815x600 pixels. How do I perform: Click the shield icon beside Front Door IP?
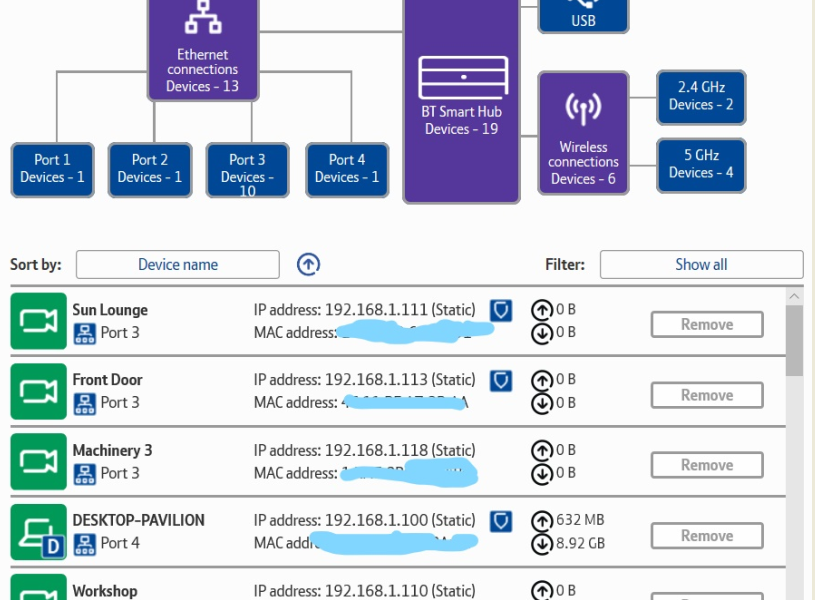pyautogui.click(x=501, y=380)
